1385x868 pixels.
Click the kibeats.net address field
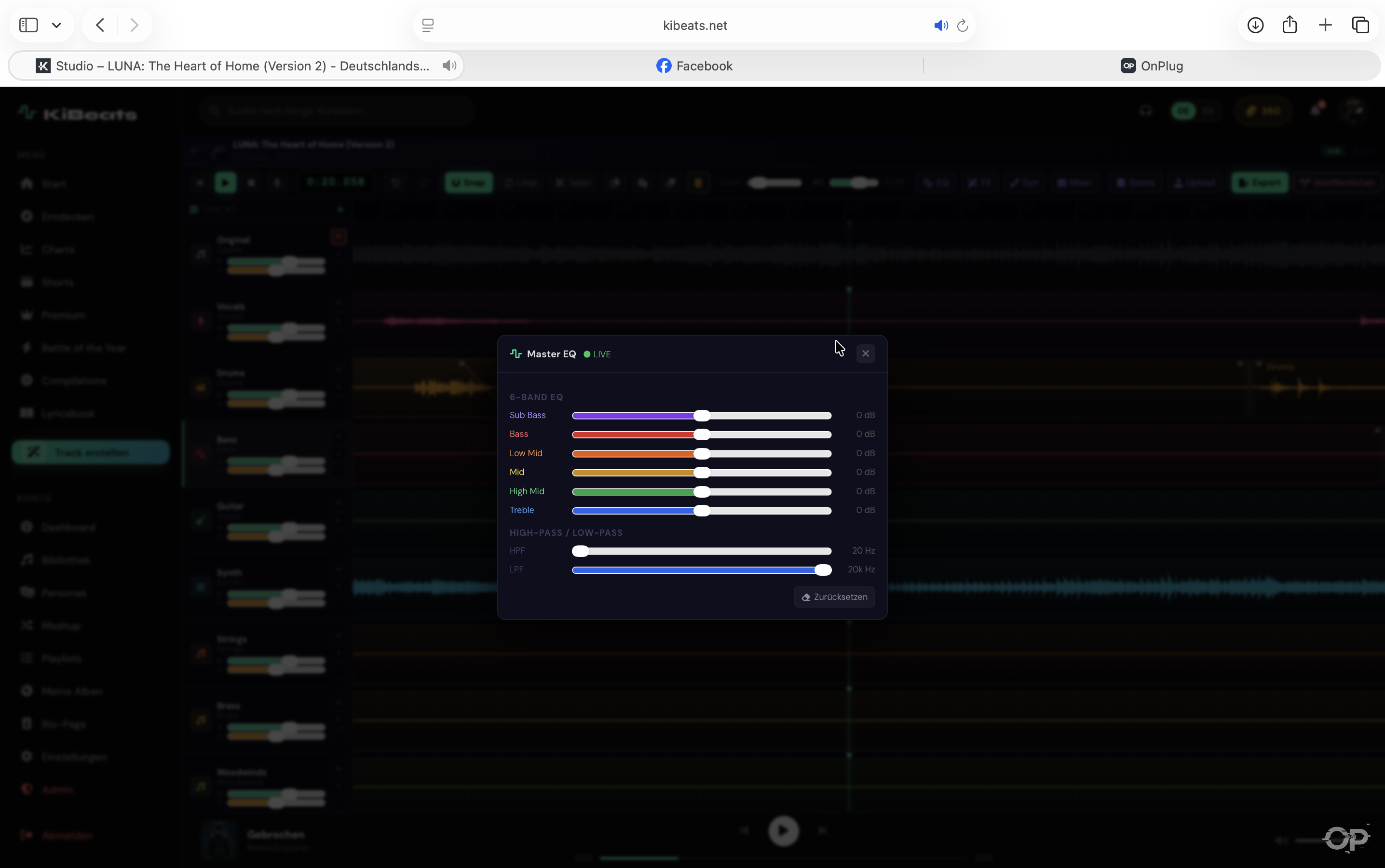[x=694, y=25]
